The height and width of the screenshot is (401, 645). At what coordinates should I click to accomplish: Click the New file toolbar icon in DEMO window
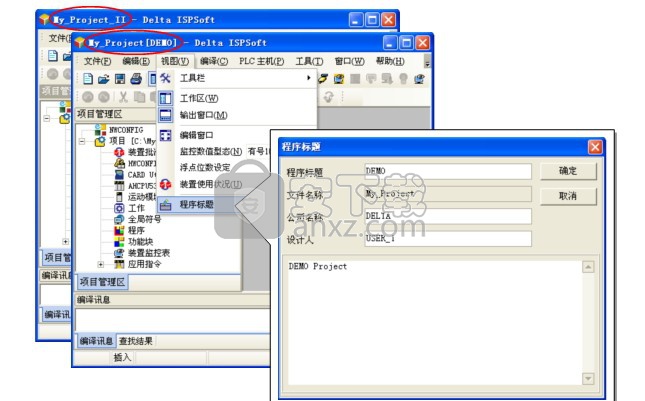click(x=88, y=79)
